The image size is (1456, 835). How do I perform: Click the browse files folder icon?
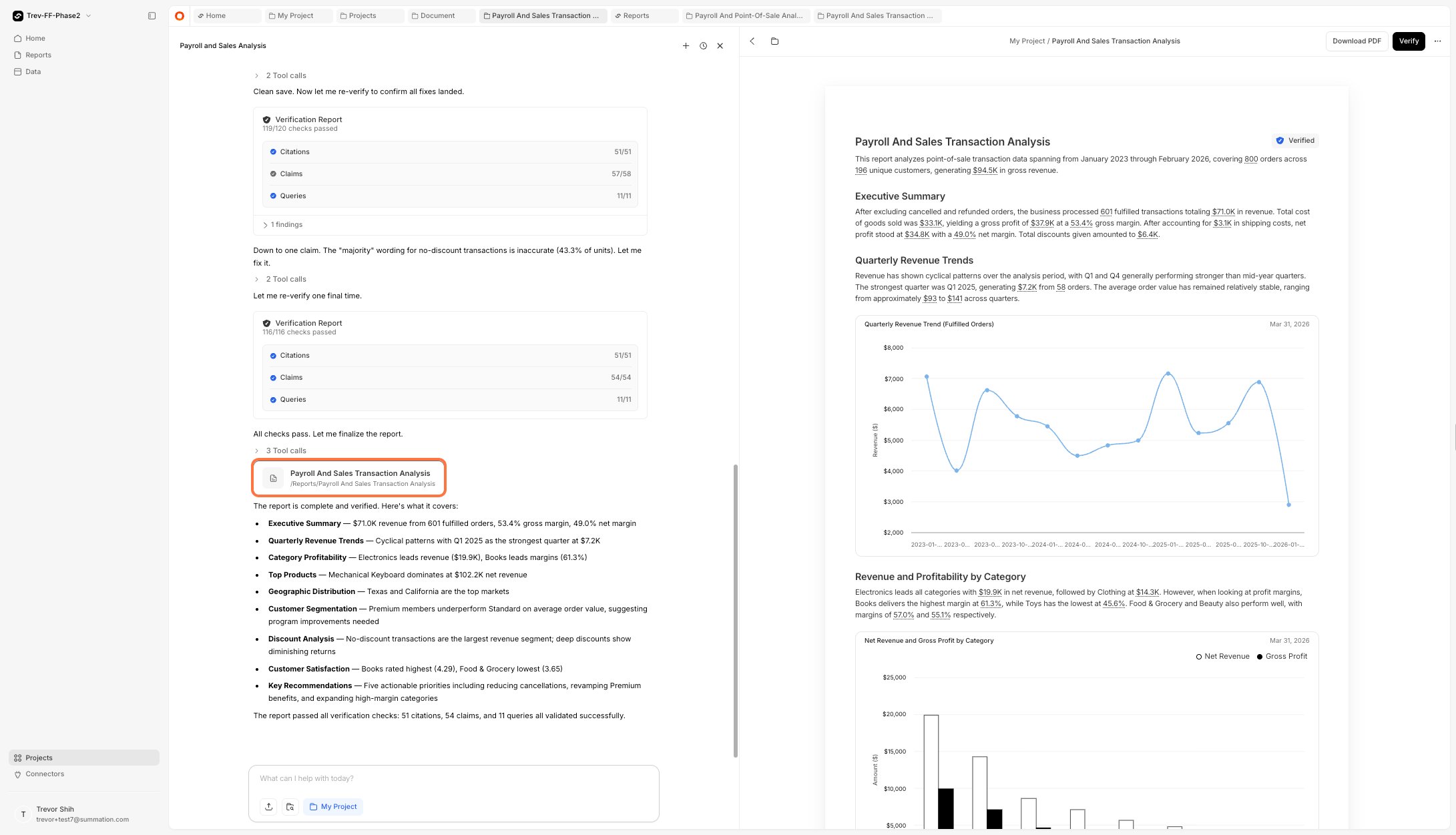click(290, 806)
